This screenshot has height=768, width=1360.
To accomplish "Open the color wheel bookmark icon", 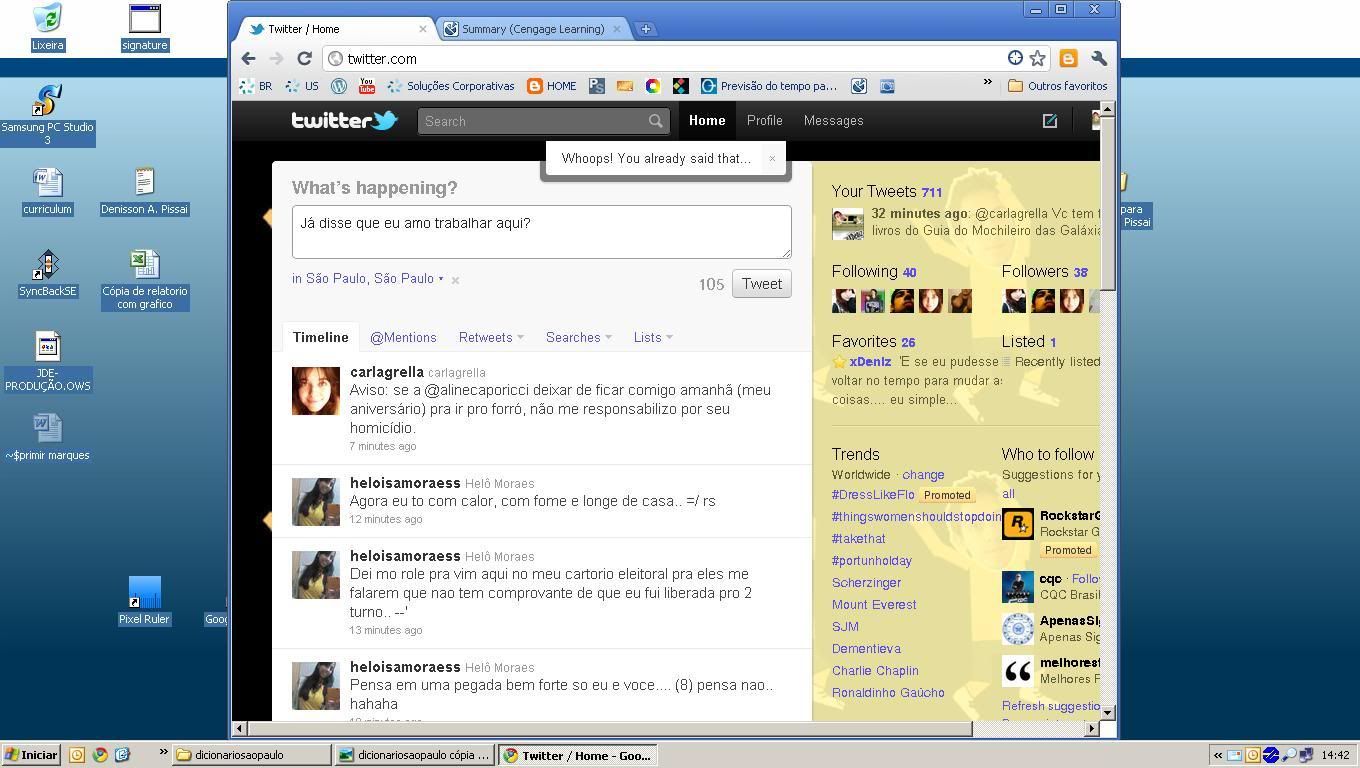I will tap(653, 86).
